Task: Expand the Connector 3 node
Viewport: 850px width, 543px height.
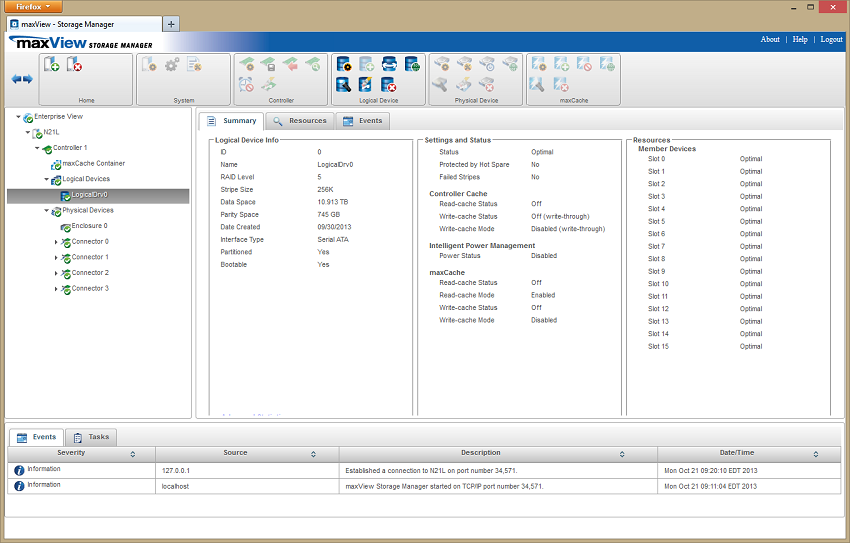Action: (x=56, y=289)
